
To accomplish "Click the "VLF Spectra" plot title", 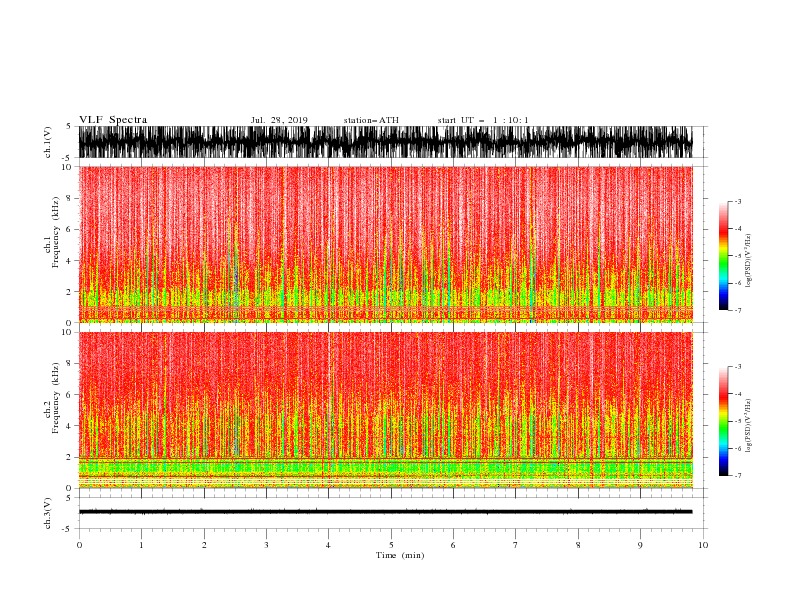I will click(113, 120).
